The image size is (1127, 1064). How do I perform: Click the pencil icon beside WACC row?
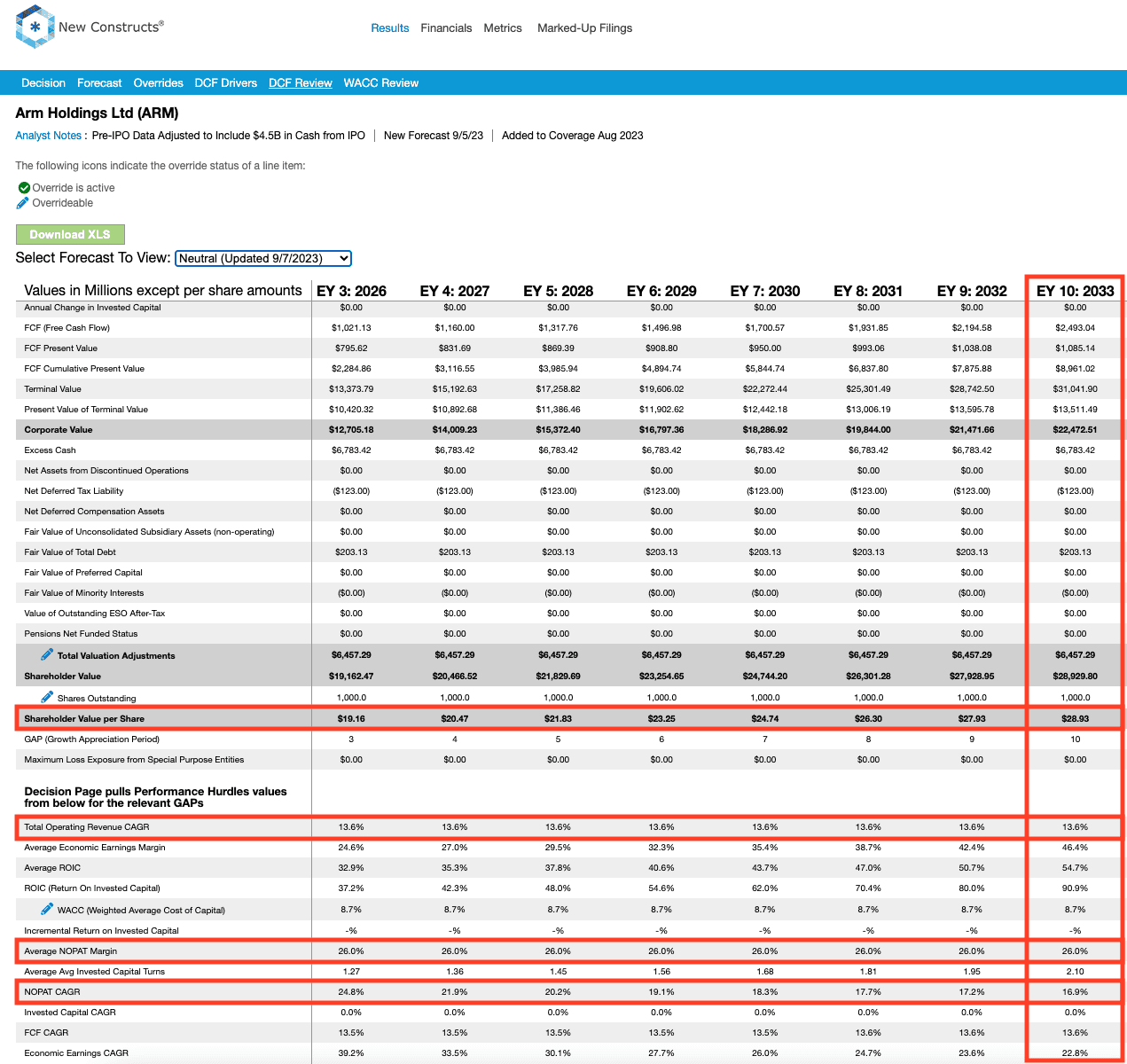click(x=47, y=909)
